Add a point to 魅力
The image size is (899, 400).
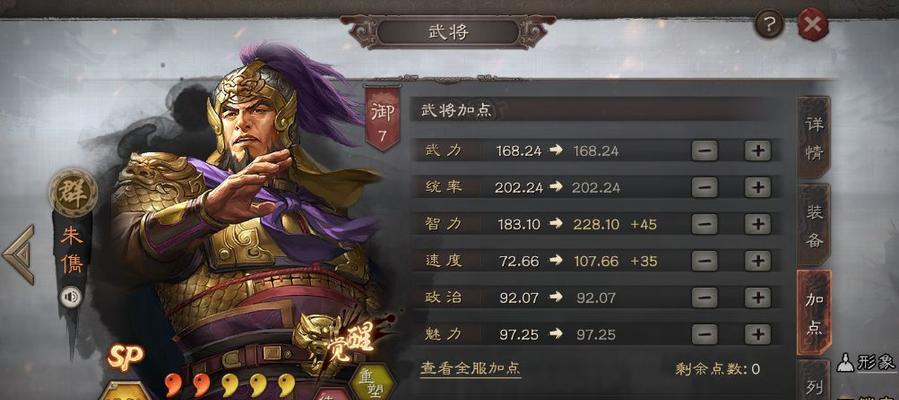[x=757, y=334]
